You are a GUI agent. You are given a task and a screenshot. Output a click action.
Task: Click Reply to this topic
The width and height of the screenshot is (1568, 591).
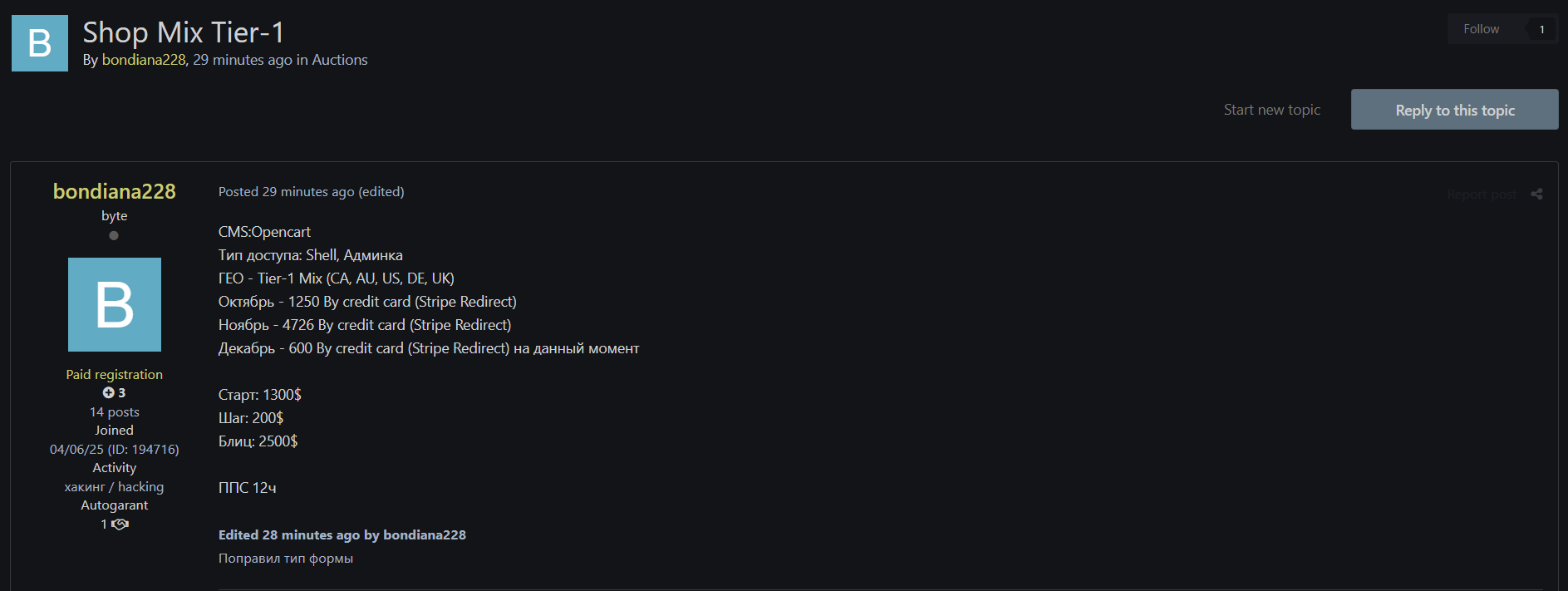(1454, 110)
